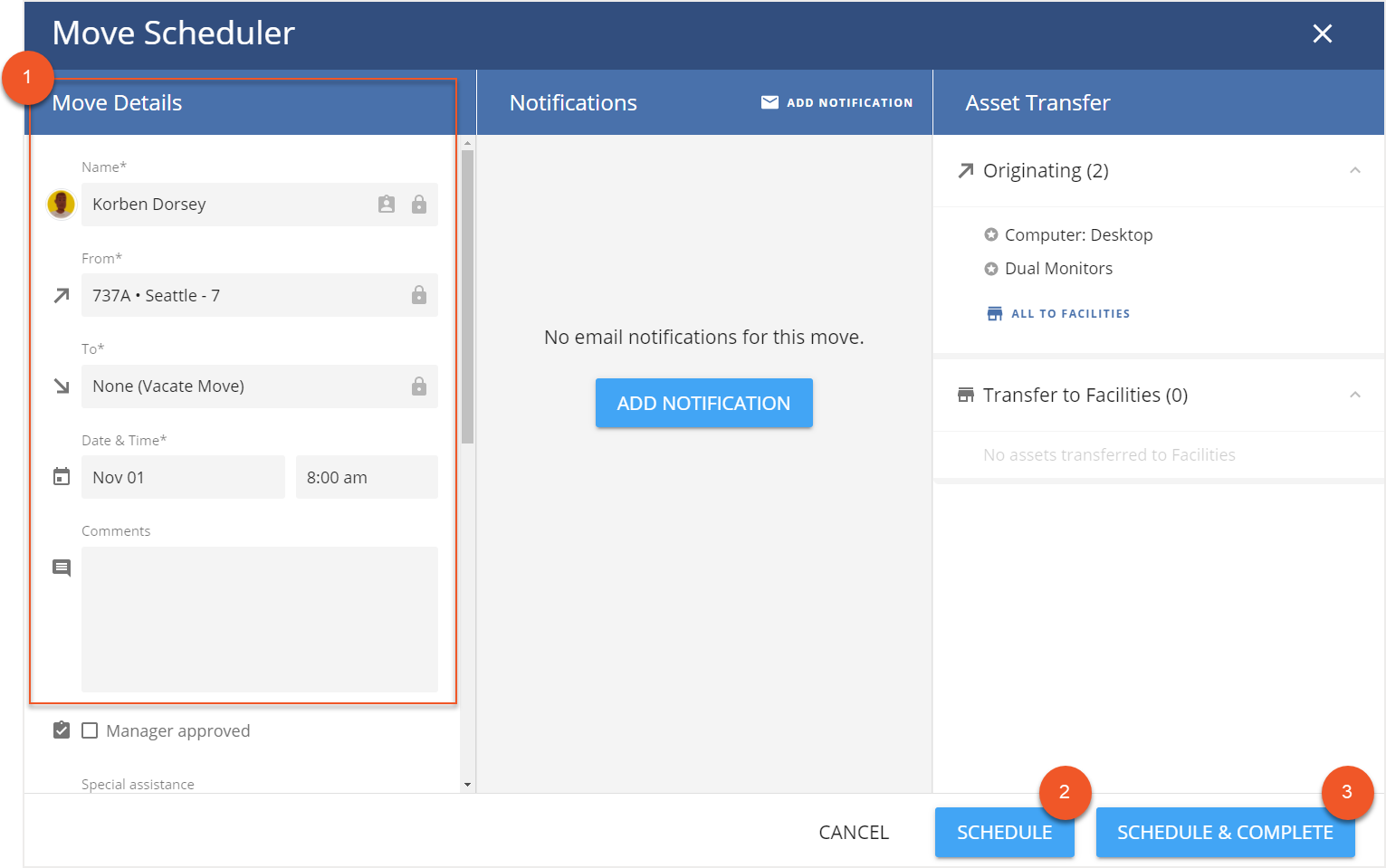Open the 8:00 am time picker
Viewport: 1386px width, 868px height.
pos(367,477)
